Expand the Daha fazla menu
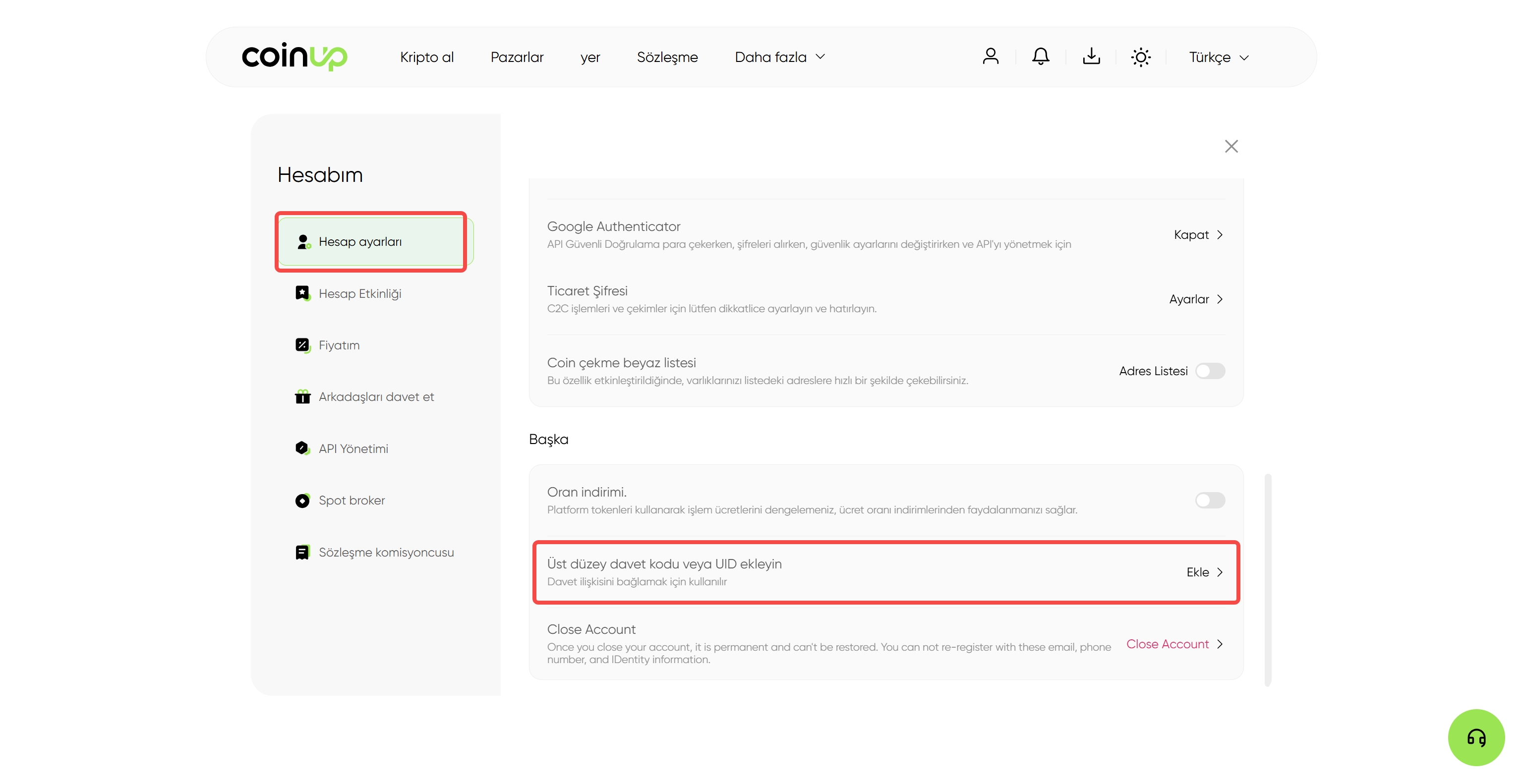1523x784 pixels. click(780, 56)
